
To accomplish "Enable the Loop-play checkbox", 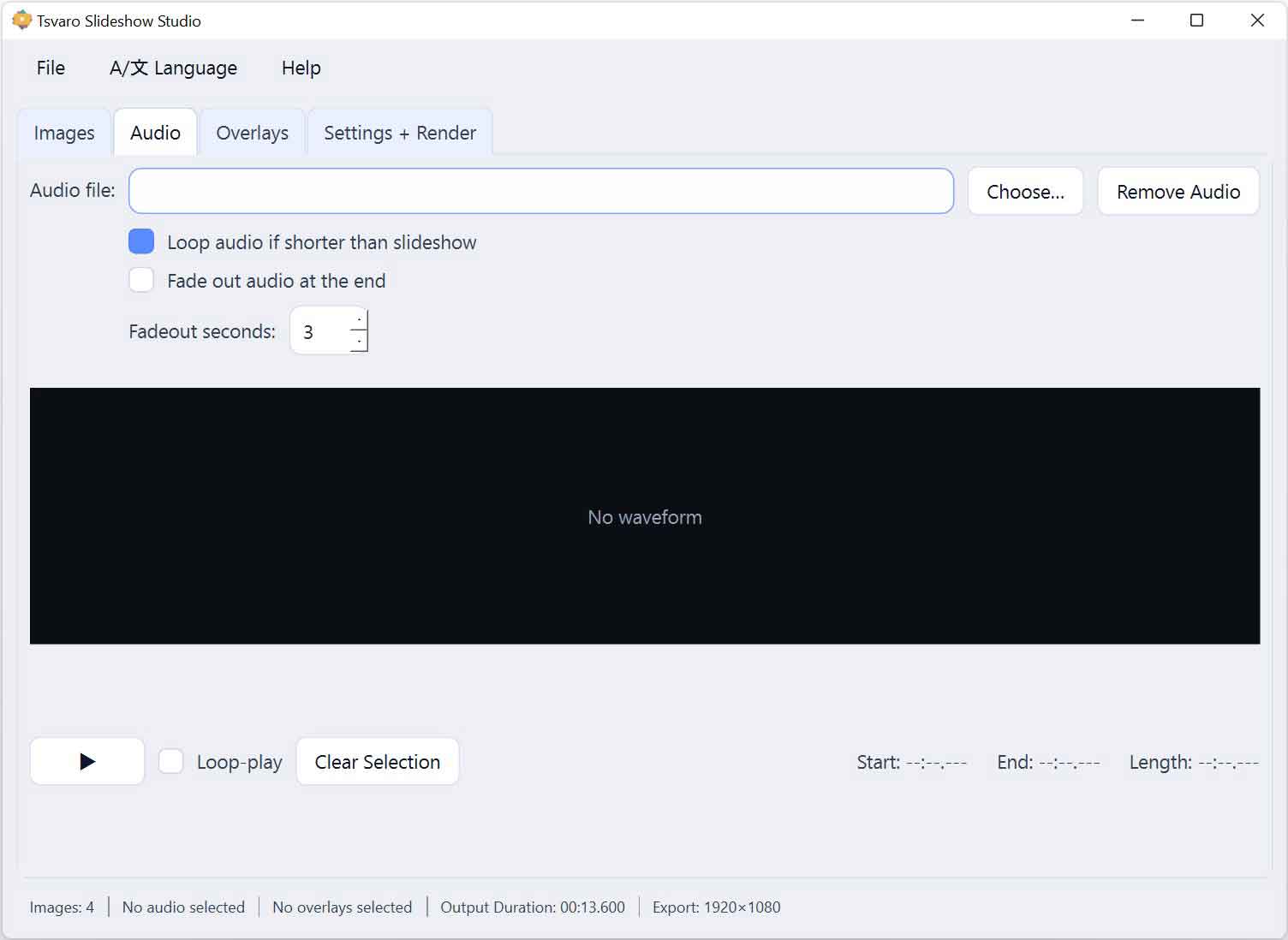I will point(171,760).
